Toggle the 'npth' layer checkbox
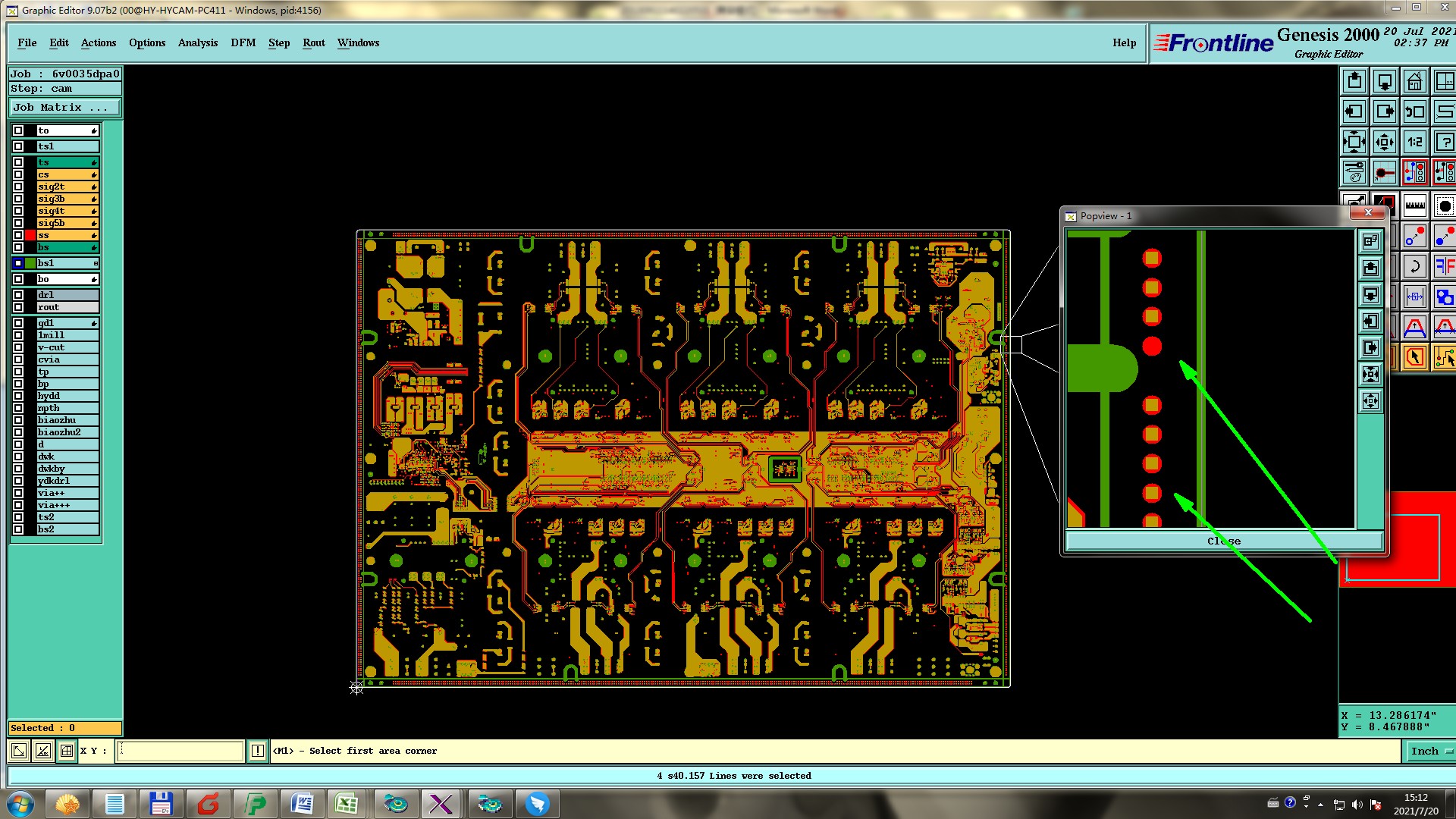Viewport: 1456px width, 819px height. point(18,408)
